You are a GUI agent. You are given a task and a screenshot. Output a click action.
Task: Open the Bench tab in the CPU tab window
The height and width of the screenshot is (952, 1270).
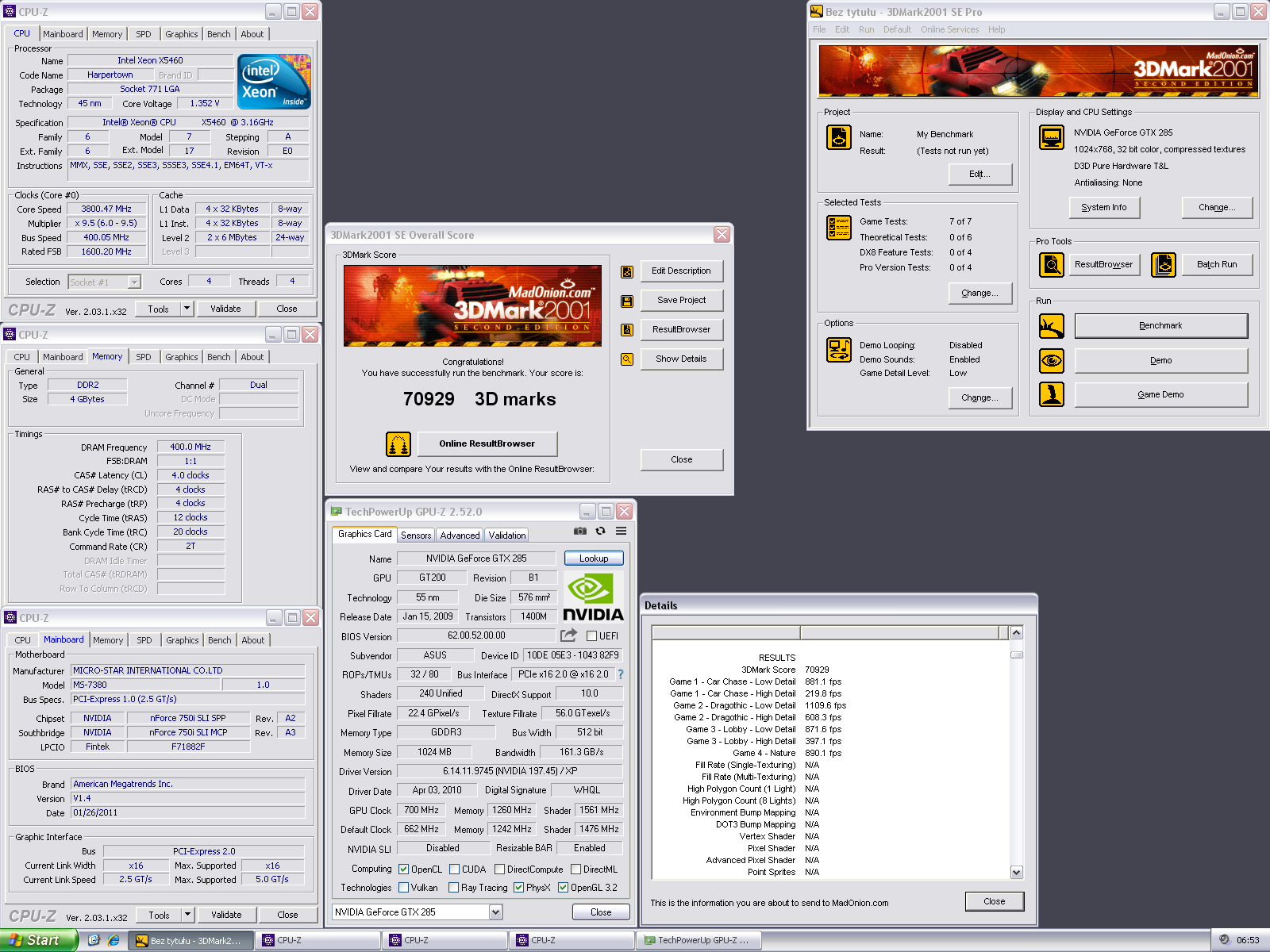tap(219, 34)
